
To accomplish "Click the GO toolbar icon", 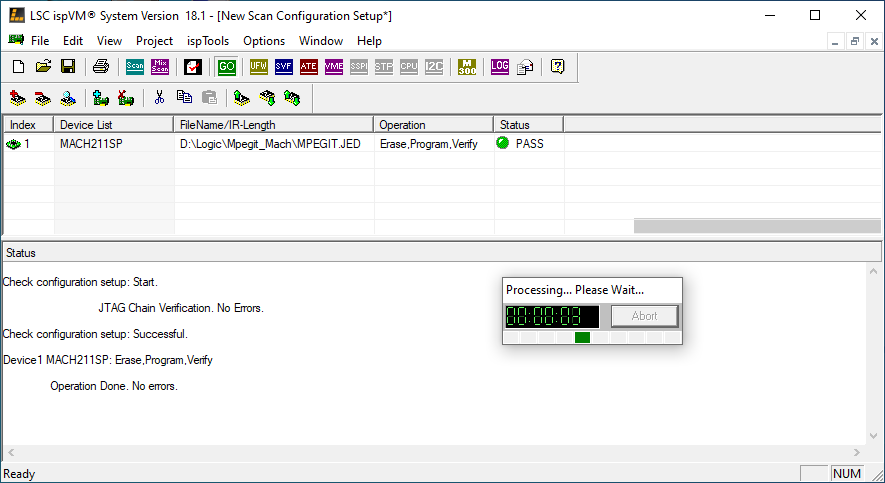I will [x=227, y=67].
